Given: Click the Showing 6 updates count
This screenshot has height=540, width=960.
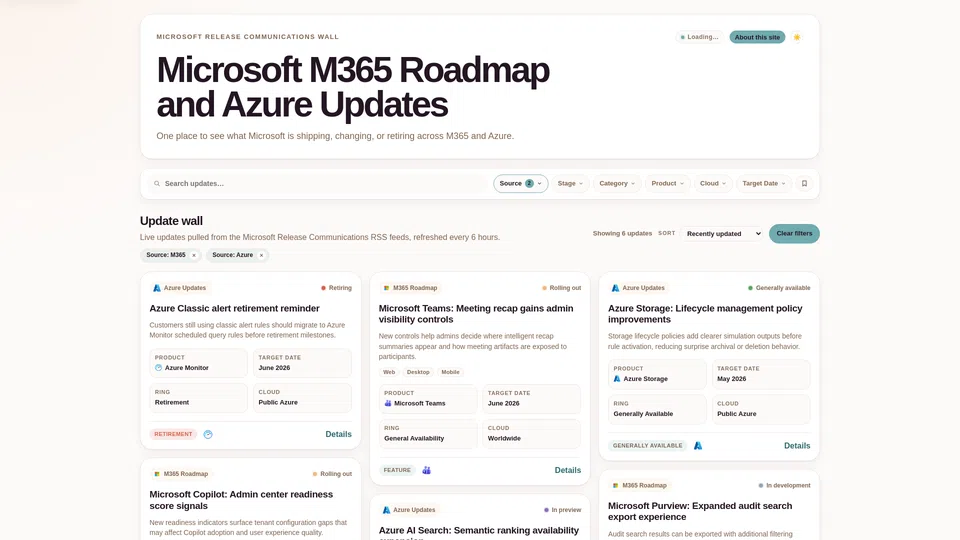Looking at the screenshot, I should [x=622, y=233].
